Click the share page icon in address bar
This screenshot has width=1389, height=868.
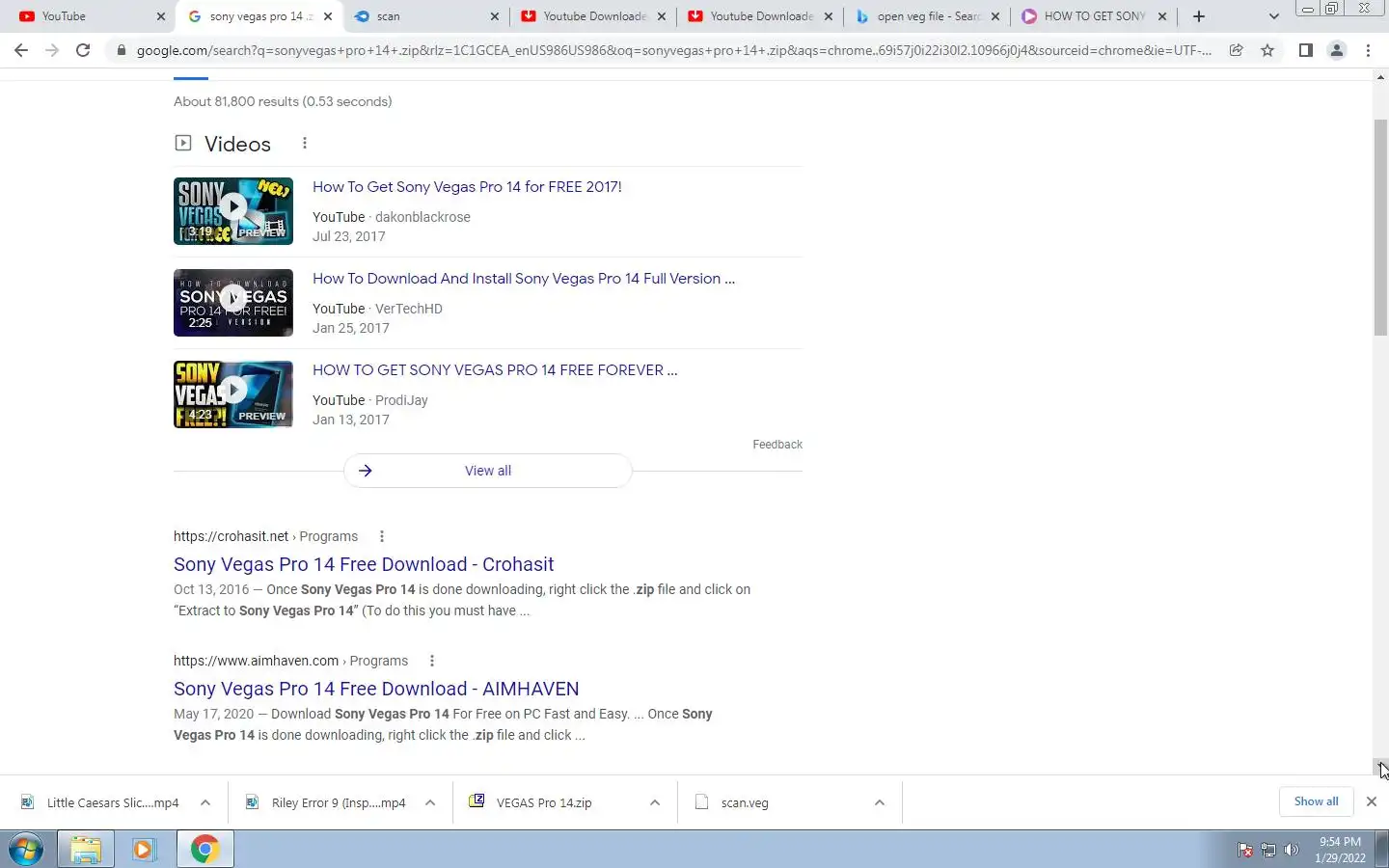click(1236, 50)
